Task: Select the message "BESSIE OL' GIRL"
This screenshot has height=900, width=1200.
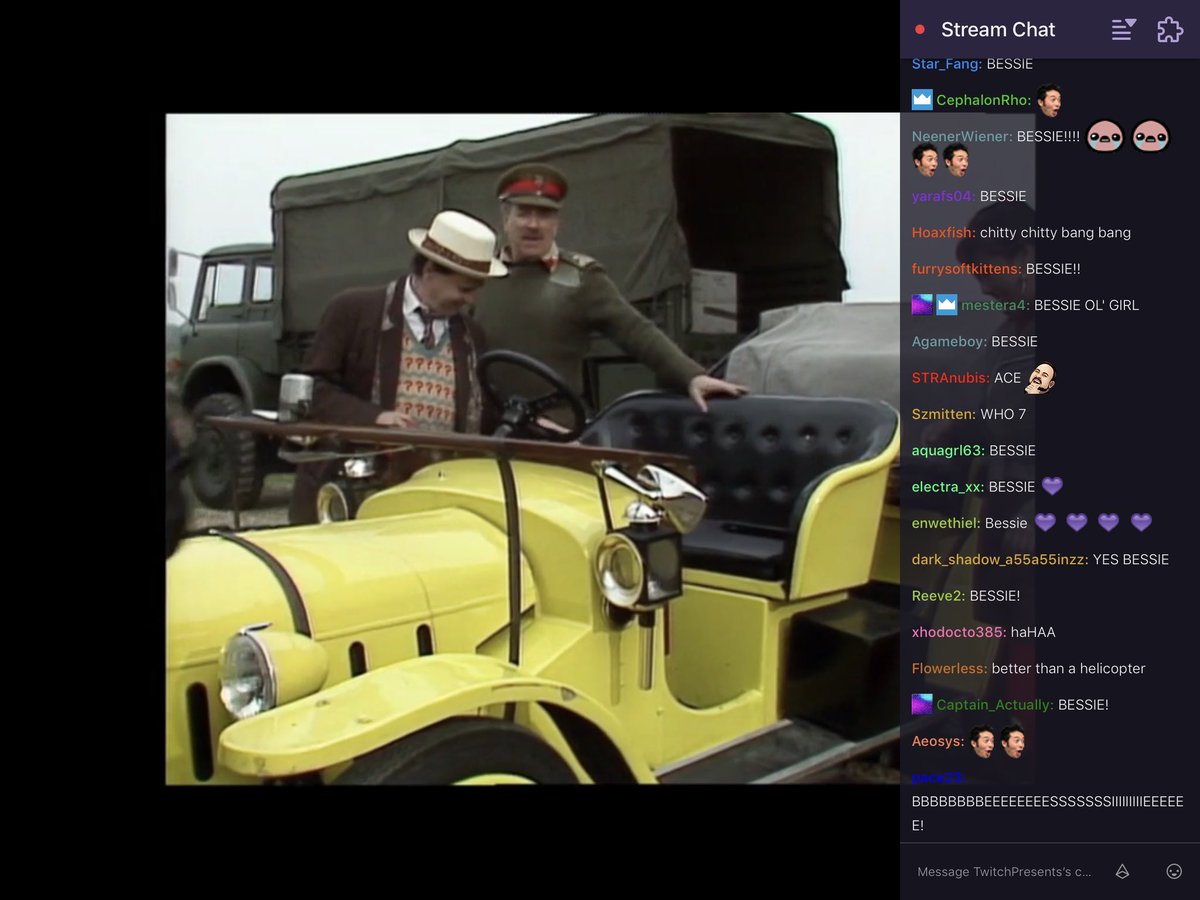Action: (x=1086, y=305)
